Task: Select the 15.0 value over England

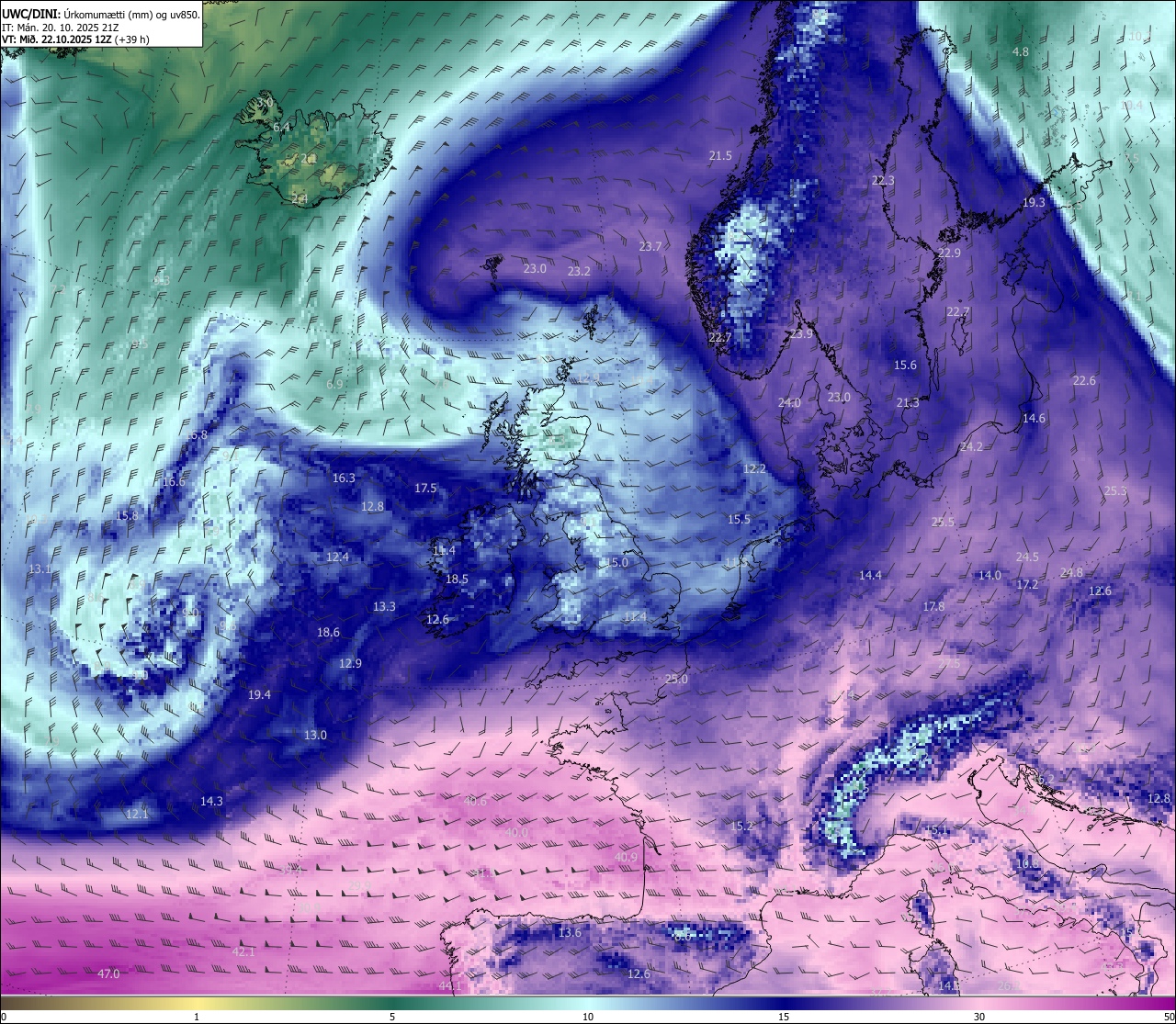Action: point(616,563)
